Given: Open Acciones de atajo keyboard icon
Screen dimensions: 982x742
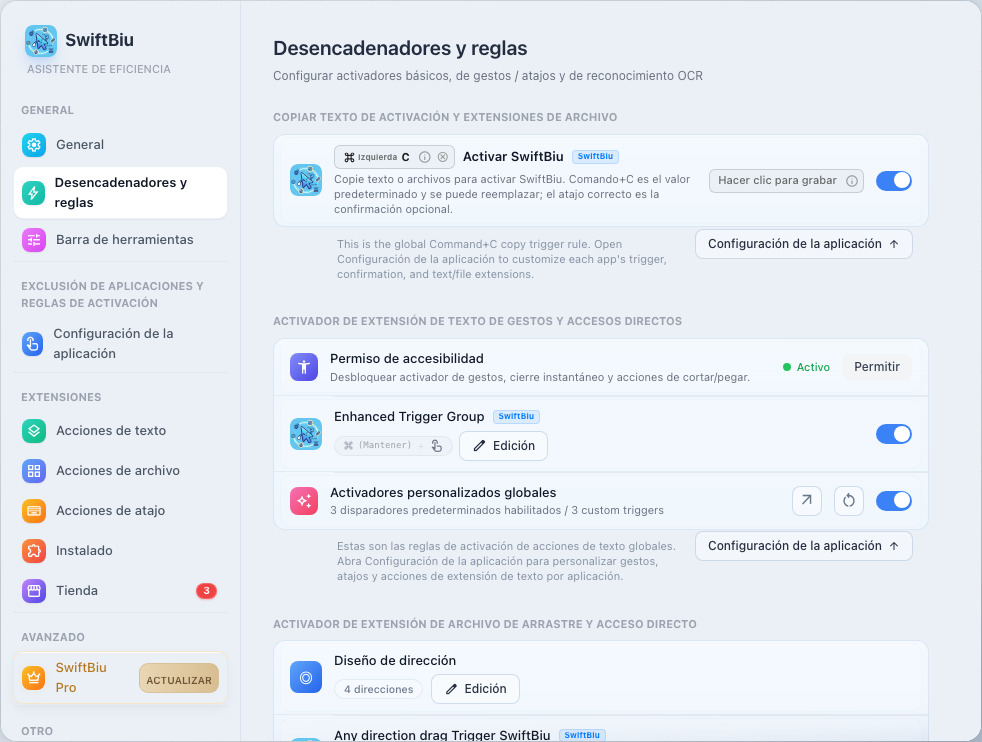Looking at the screenshot, I should tap(34, 511).
